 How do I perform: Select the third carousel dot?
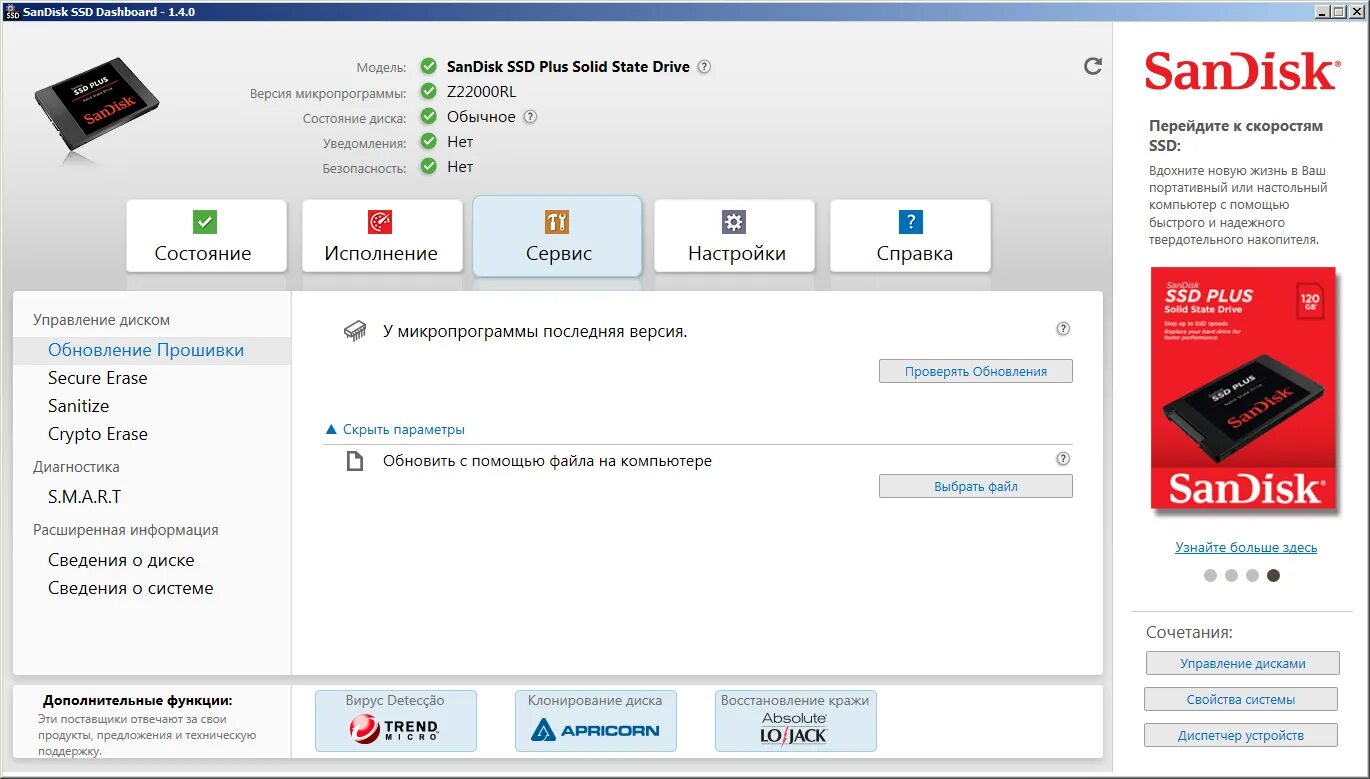pyautogui.click(x=1252, y=575)
